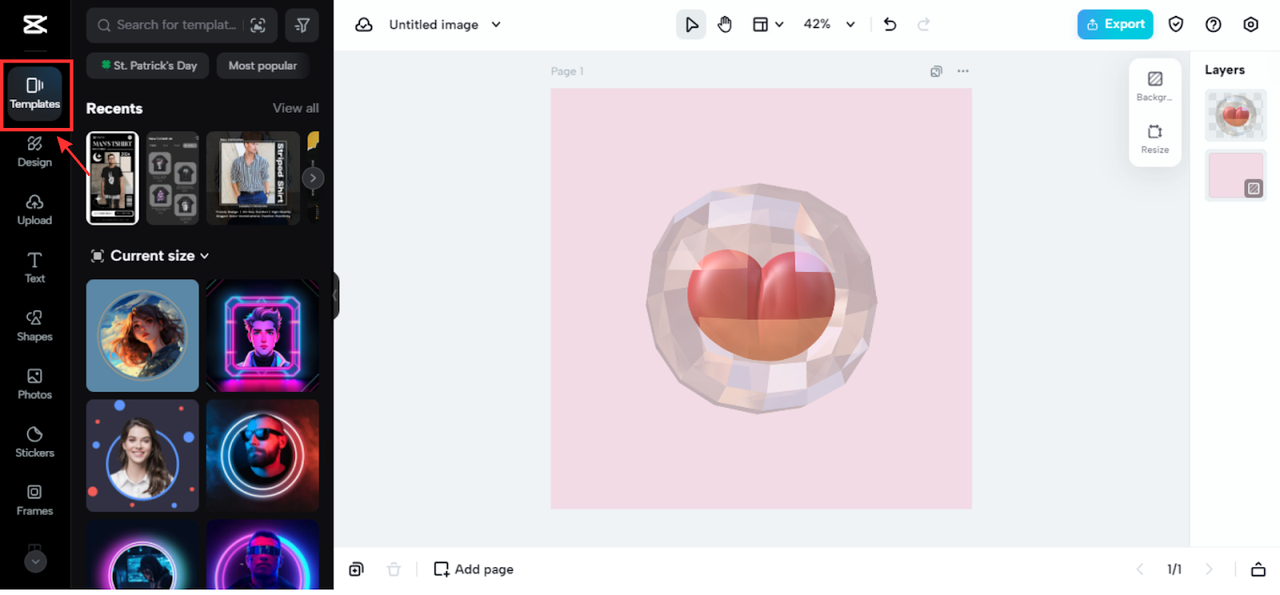Open Page 1 more options menu

pyautogui.click(x=963, y=71)
